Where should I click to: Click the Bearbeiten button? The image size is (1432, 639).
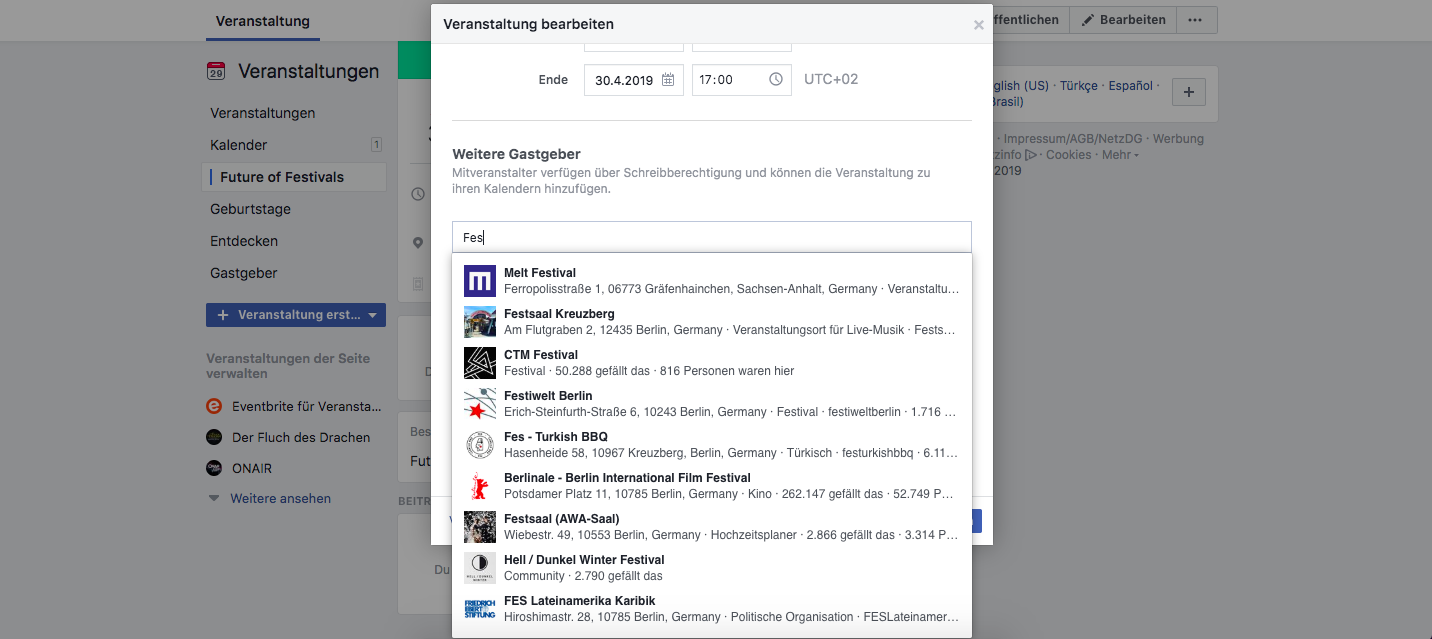click(x=1123, y=20)
